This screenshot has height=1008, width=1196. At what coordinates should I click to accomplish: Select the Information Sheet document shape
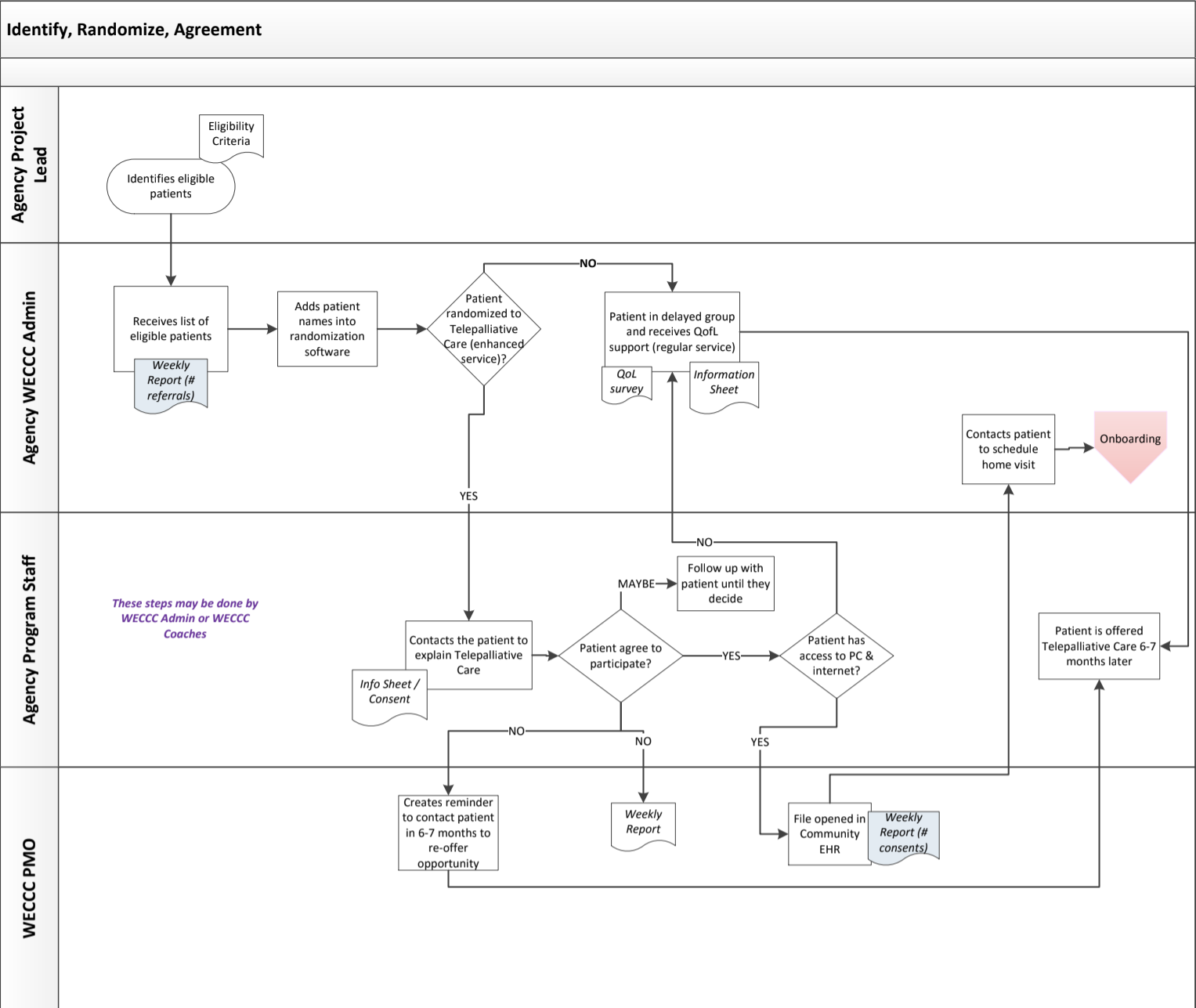[x=724, y=383]
